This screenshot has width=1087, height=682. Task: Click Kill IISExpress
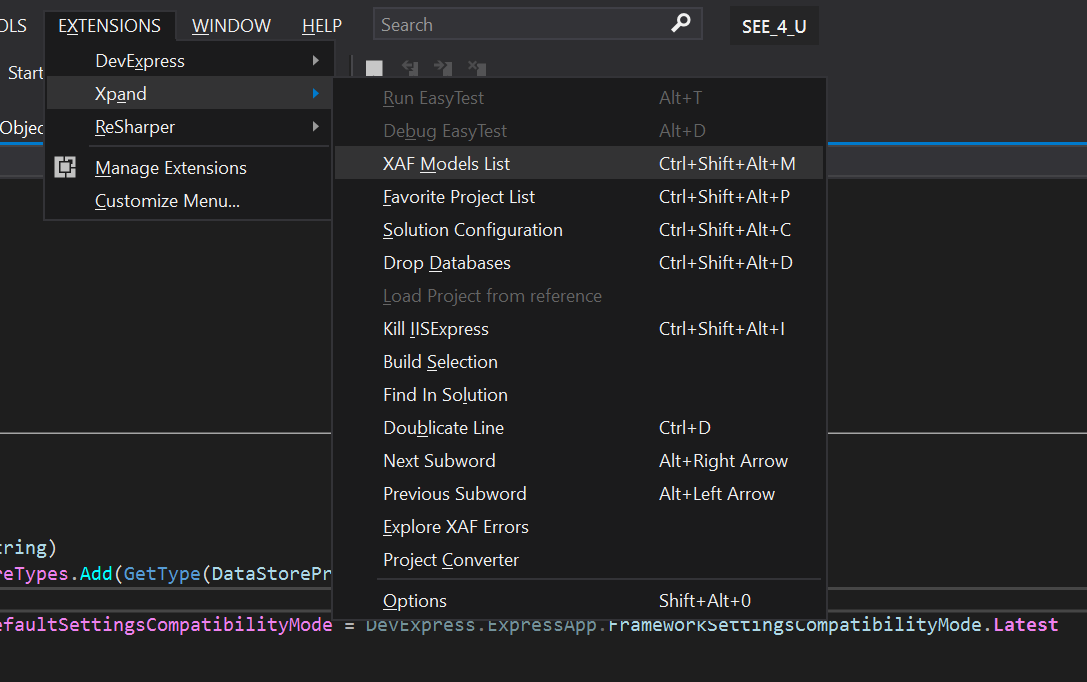click(x=579, y=329)
